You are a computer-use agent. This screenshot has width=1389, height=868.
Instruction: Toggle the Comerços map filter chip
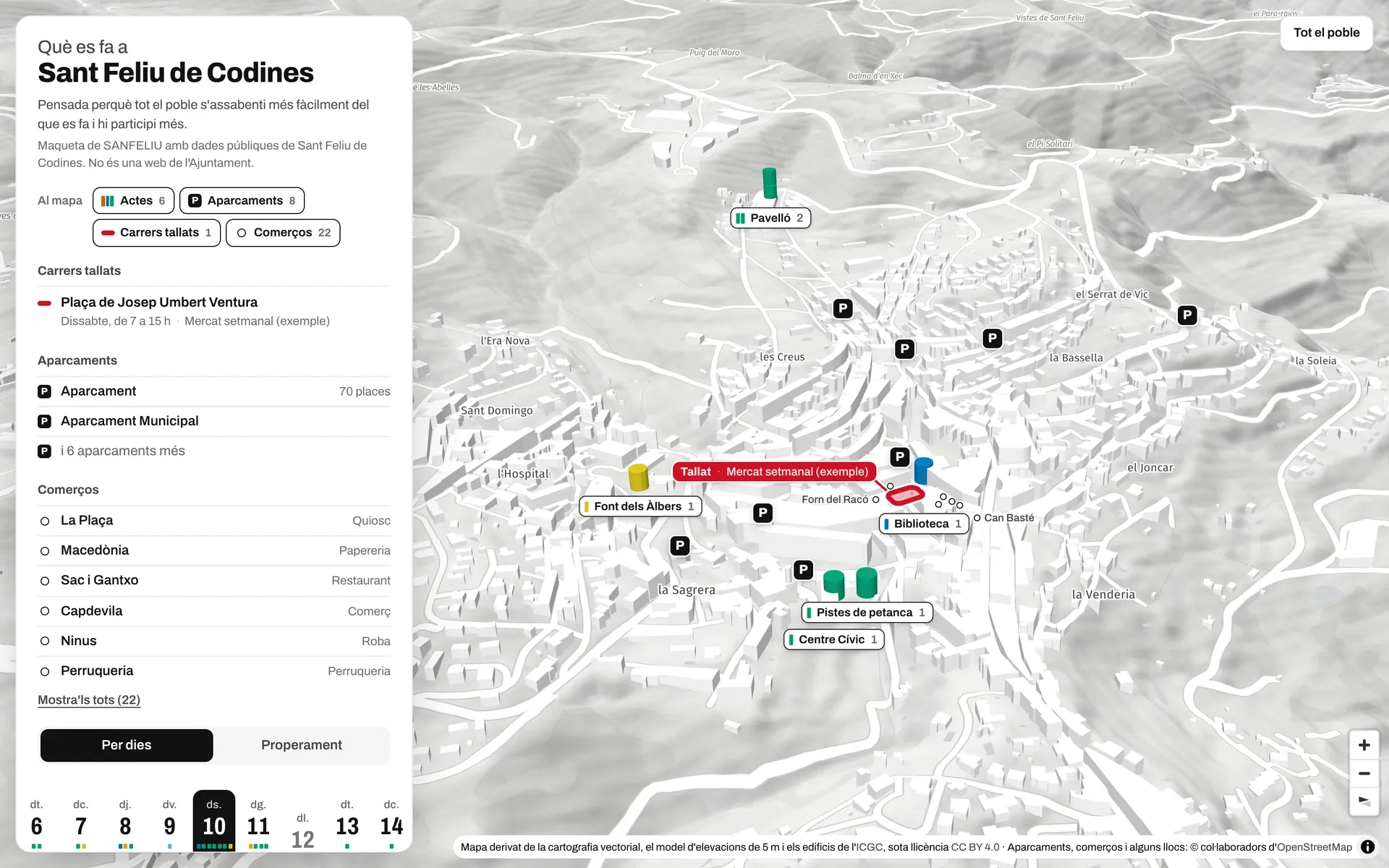(x=283, y=232)
